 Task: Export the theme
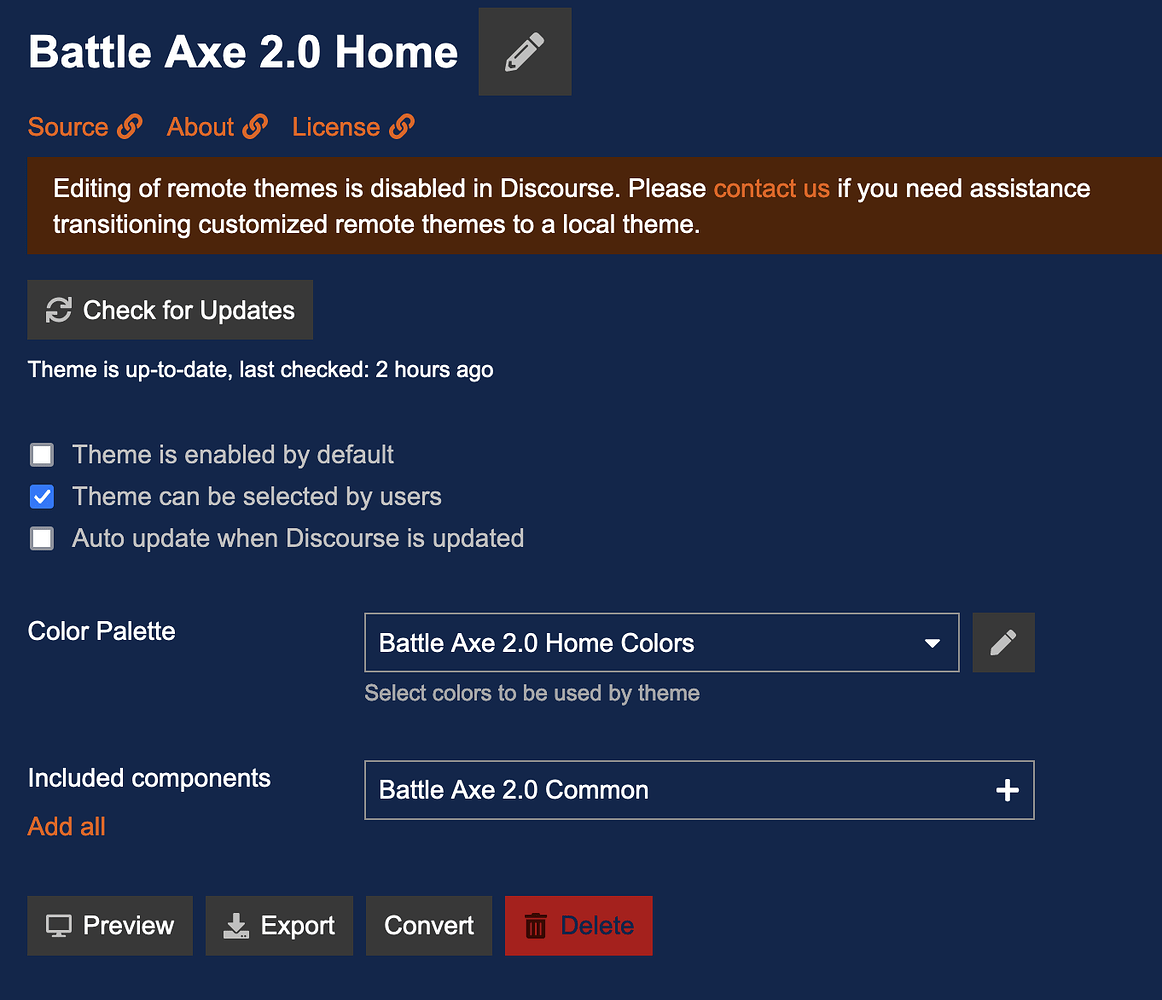[x=279, y=926]
